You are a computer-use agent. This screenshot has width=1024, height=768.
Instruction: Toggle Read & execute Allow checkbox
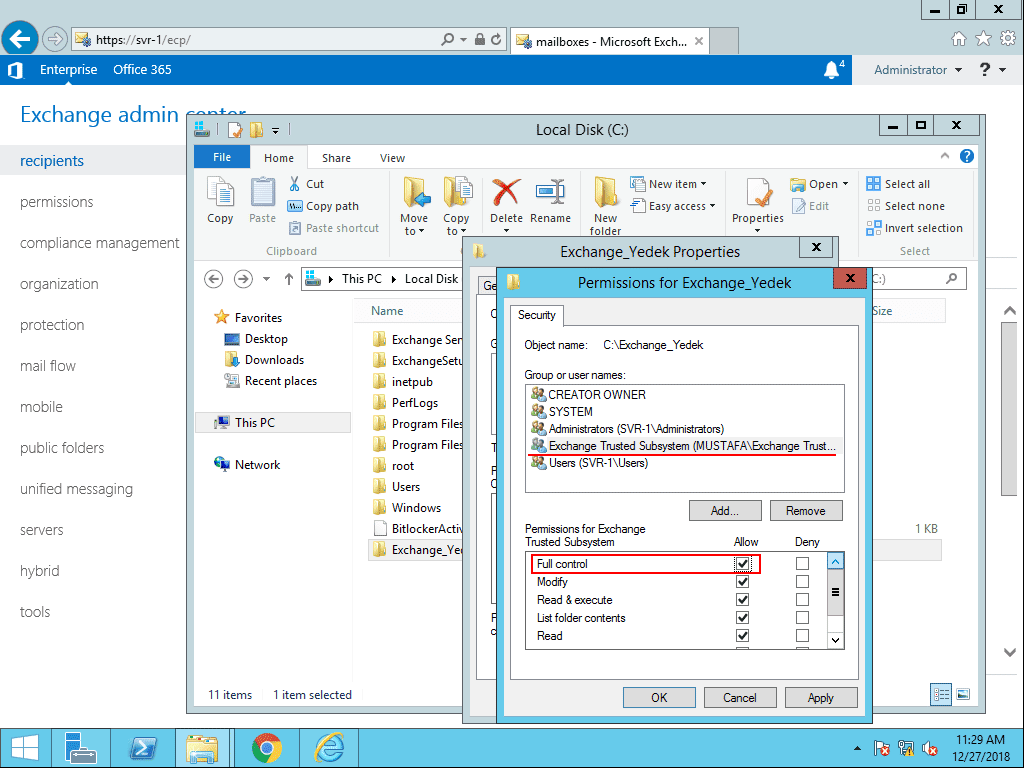pos(743,600)
